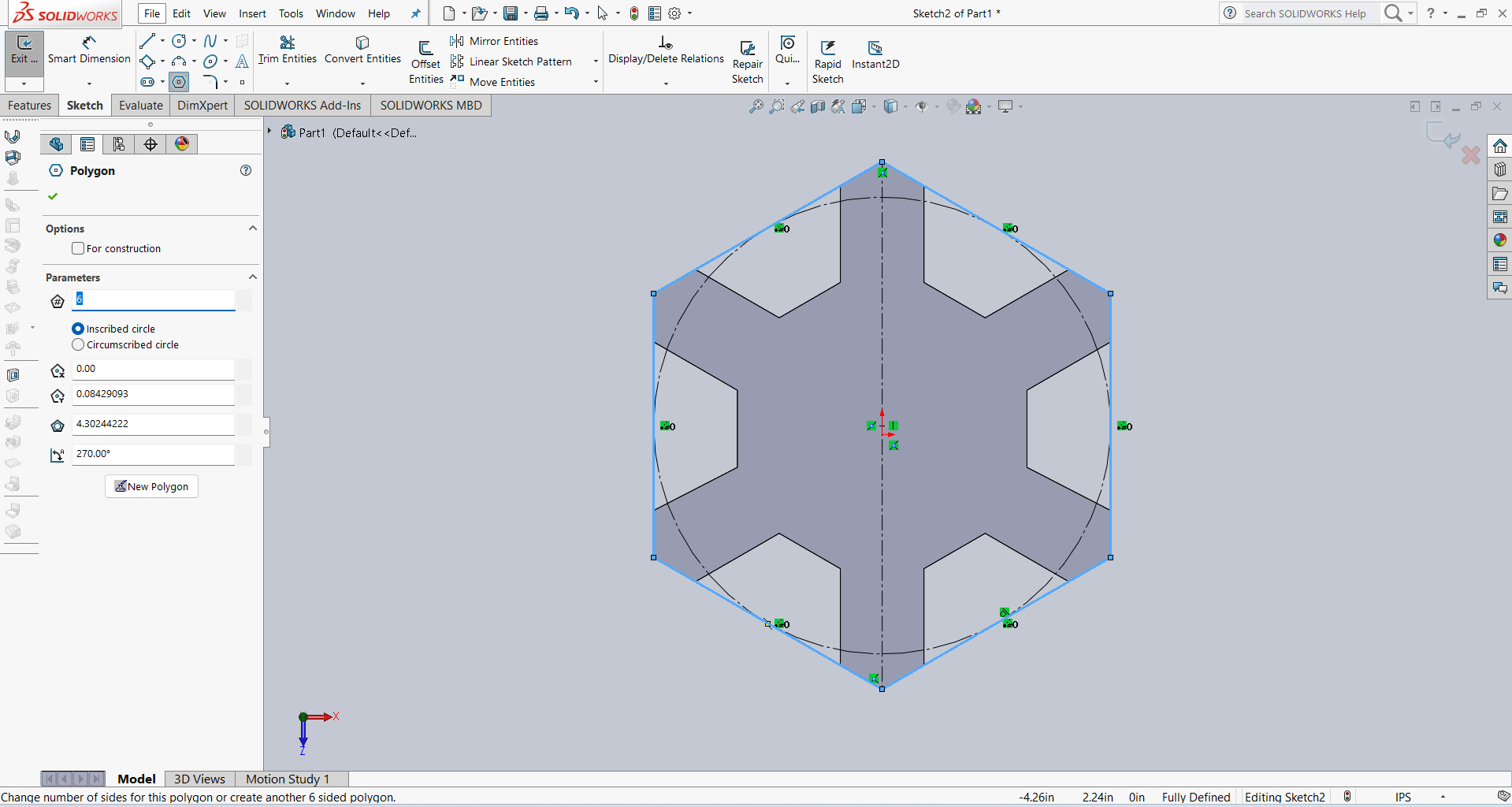The image size is (1512, 807).
Task: Collapse the Options section
Action: [x=253, y=229]
